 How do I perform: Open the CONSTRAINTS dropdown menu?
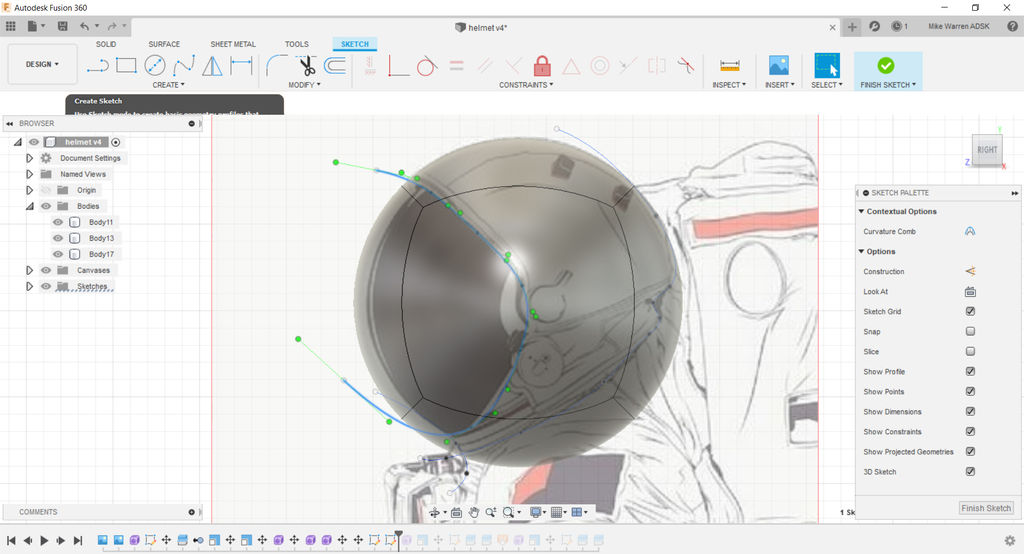(527, 85)
